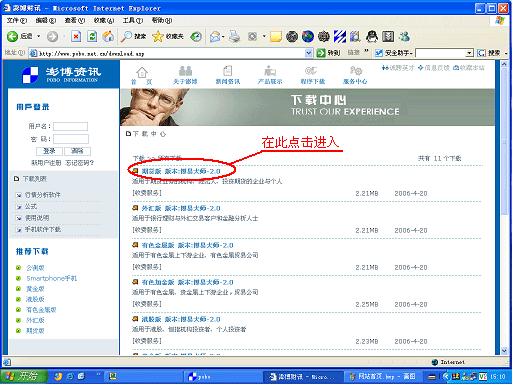The width and height of the screenshot is (512, 384).
Task: Select 黄金版 in recommended downloads
Action: [x=35, y=289]
